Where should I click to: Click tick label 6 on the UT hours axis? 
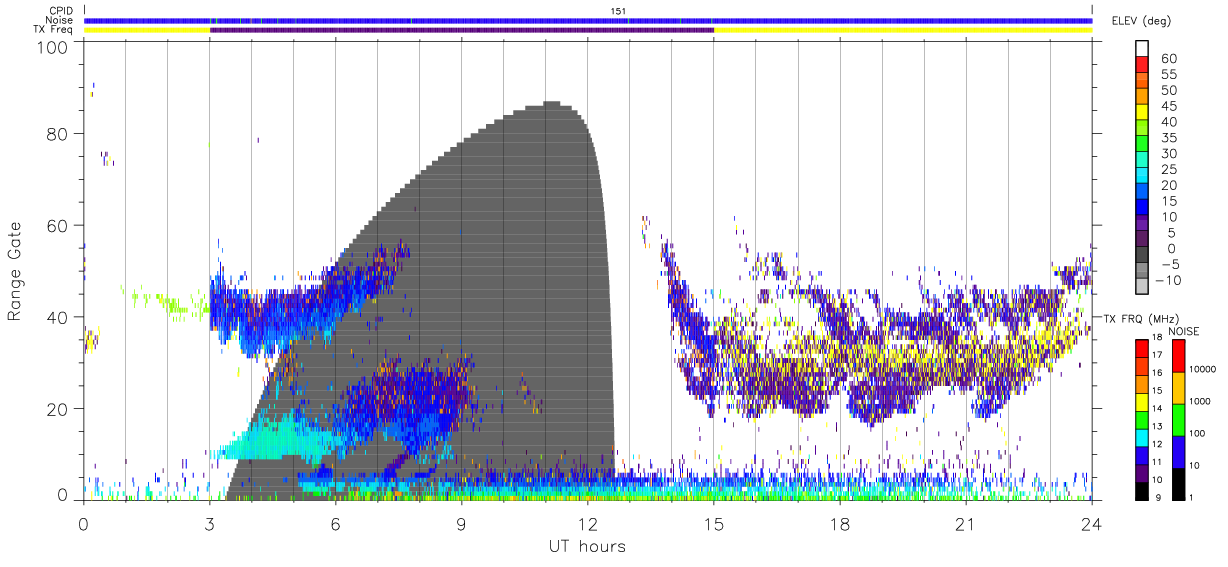coord(335,524)
